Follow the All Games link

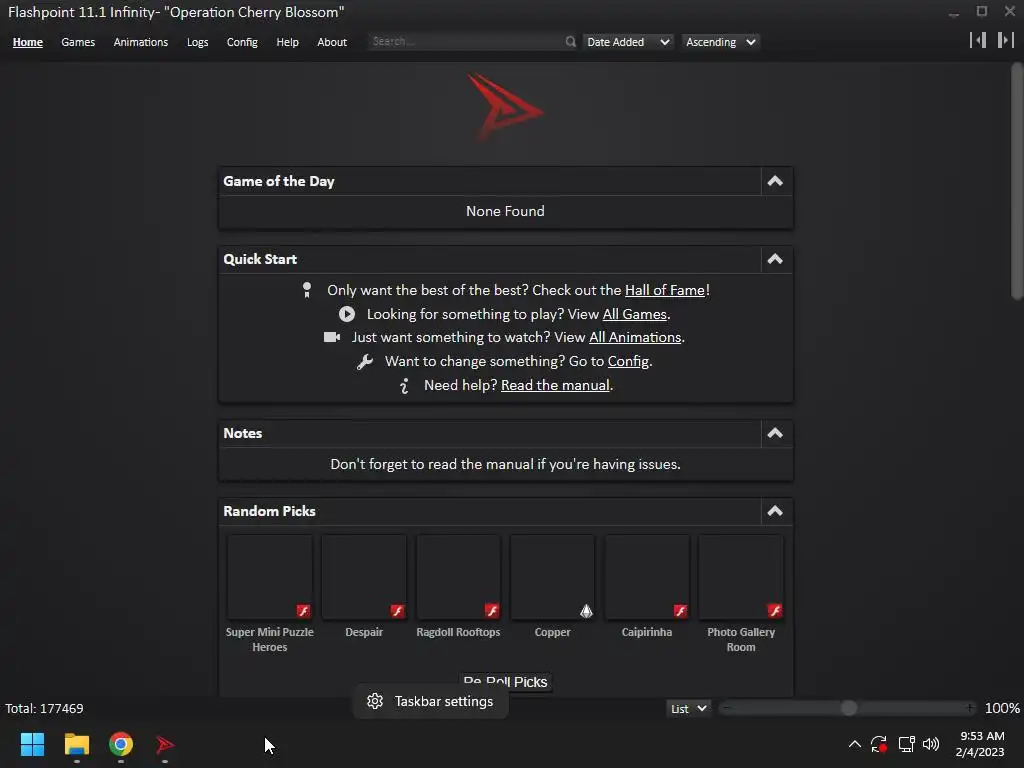635,314
